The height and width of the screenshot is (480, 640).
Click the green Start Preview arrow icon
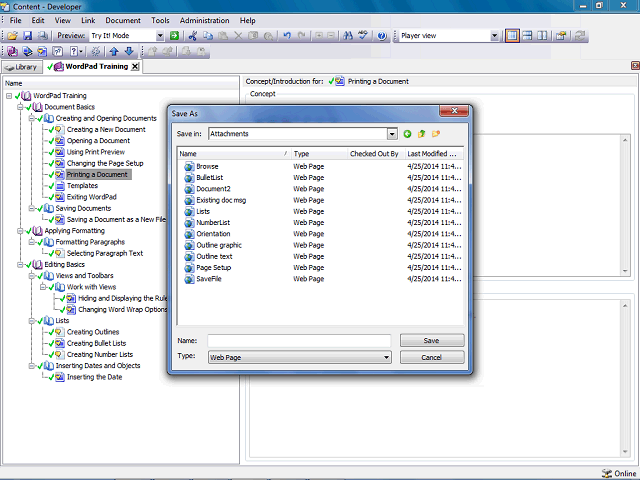(175, 36)
